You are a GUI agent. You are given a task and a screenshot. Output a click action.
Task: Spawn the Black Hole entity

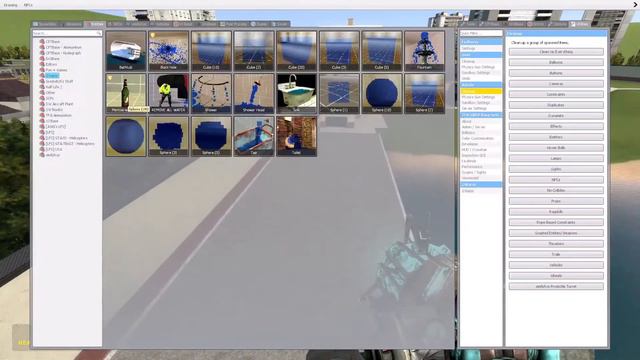pyautogui.click(x=169, y=51)
